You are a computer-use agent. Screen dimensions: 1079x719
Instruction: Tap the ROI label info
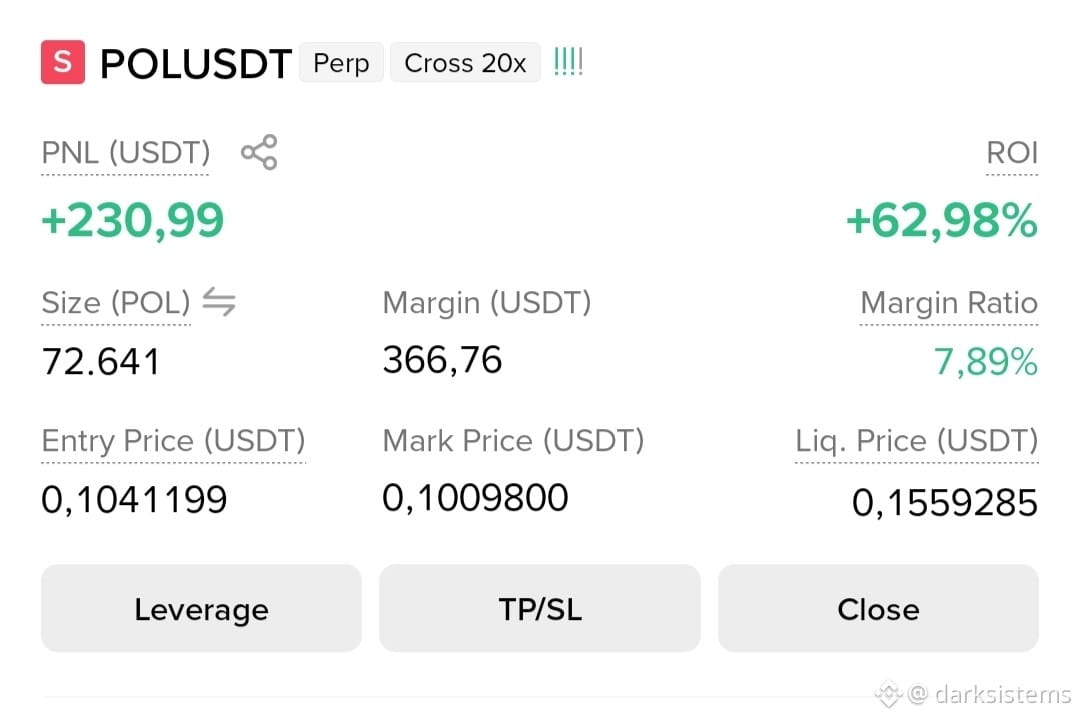click(x=1012, y=153)
